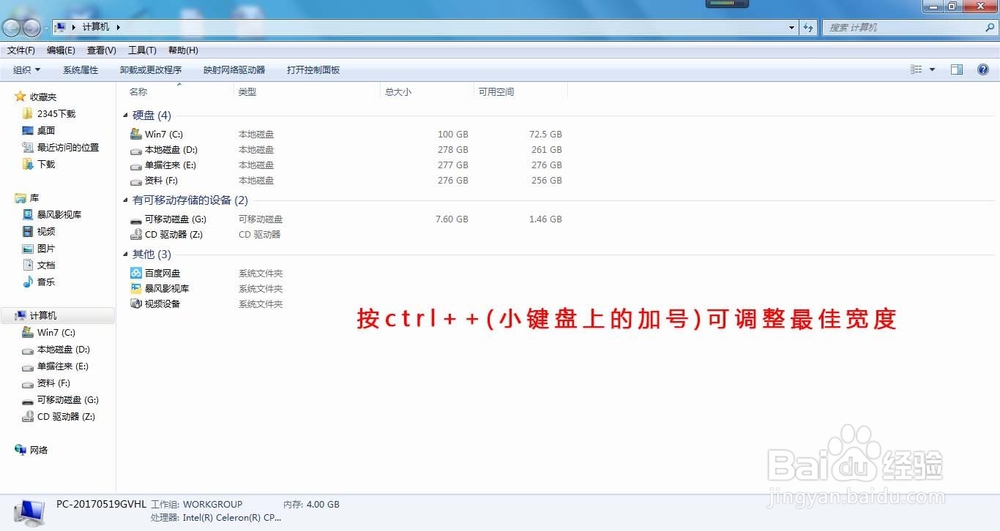Viewport: 1000px width, 531px height.
Task: Click the Back navigation arrow button
Action: pyautogui.click(x=11, y=27)
